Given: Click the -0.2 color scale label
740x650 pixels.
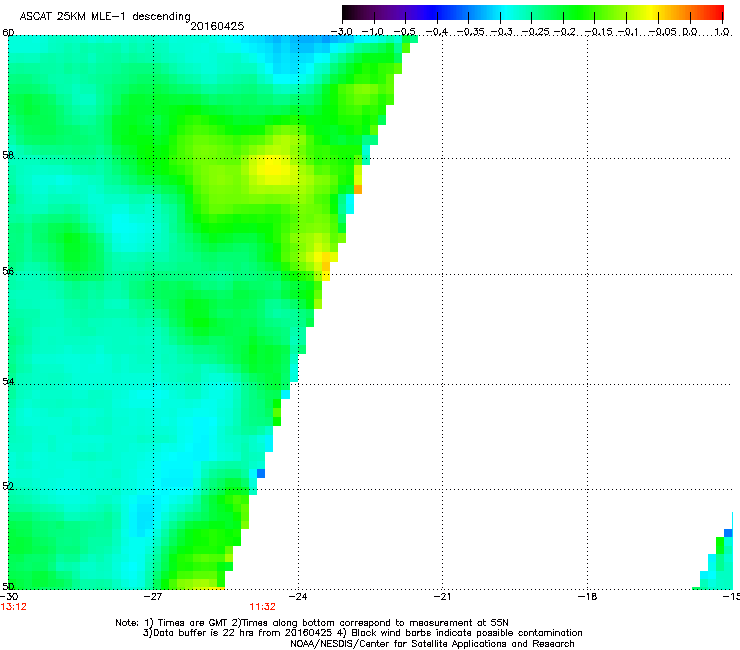Looking at the screenshot, I should tap(564, 32).
